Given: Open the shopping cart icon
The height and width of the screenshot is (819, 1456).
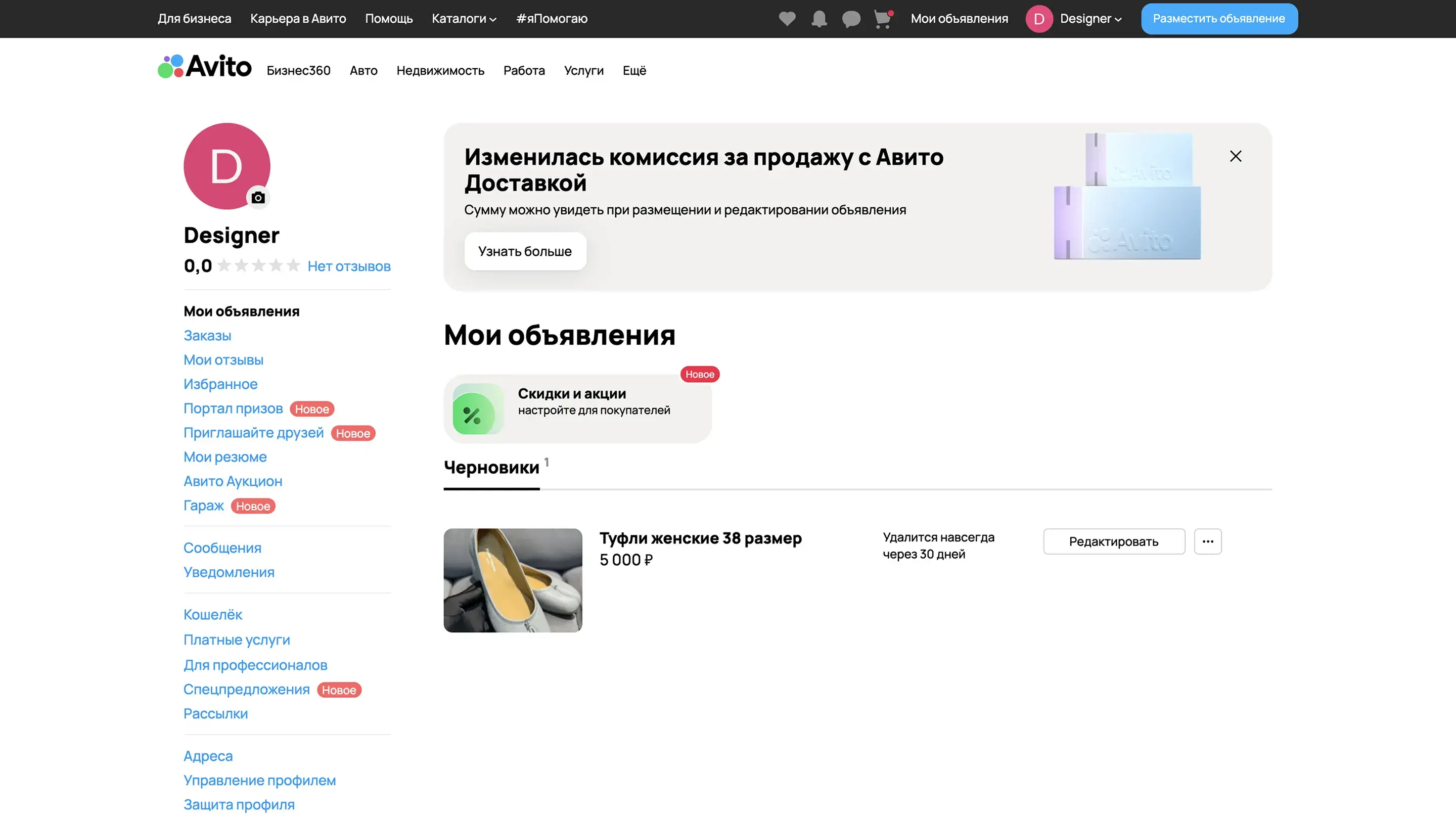Looking at the screenshot, I should click(882, 19).
